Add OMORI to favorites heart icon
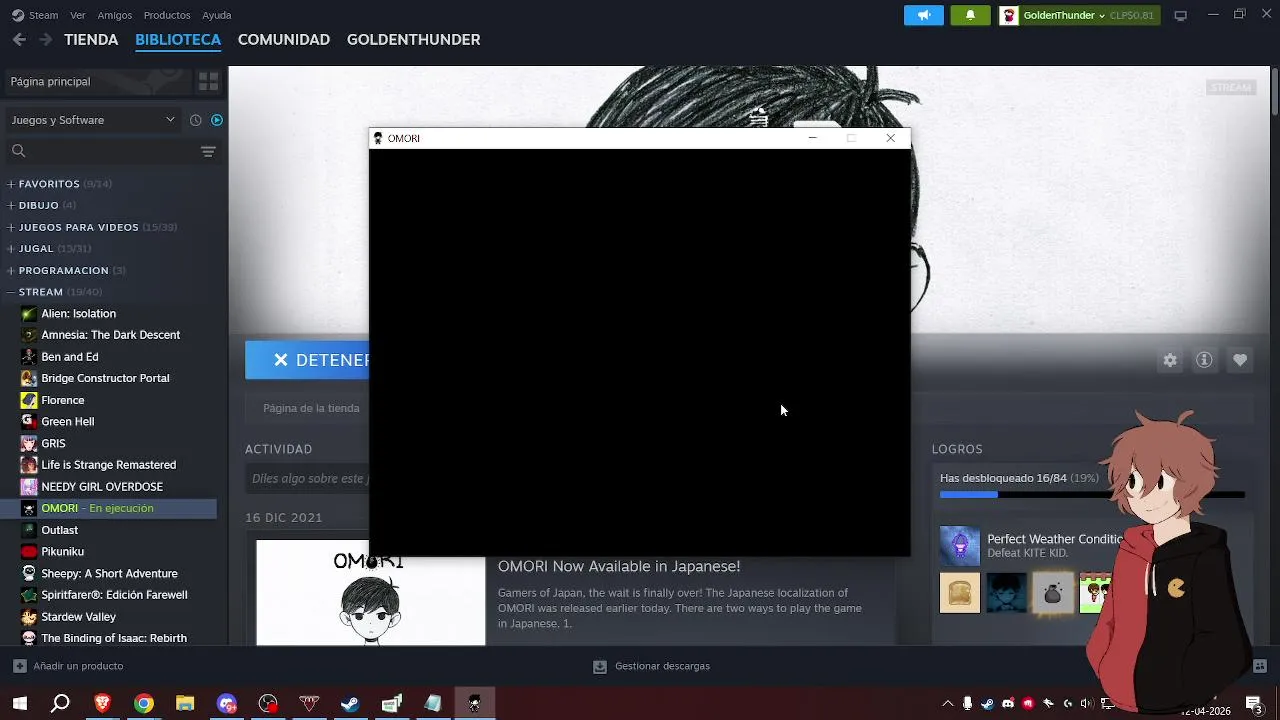 point(1240,360)
